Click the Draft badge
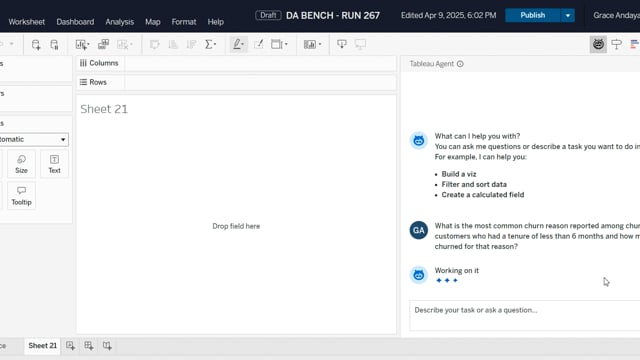640x360 pixels. (x=268, y=15)
